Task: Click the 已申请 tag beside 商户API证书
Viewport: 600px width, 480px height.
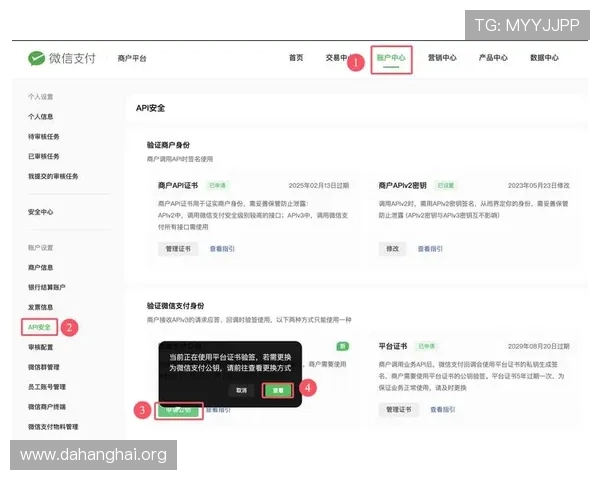Action: pos(217,186)
